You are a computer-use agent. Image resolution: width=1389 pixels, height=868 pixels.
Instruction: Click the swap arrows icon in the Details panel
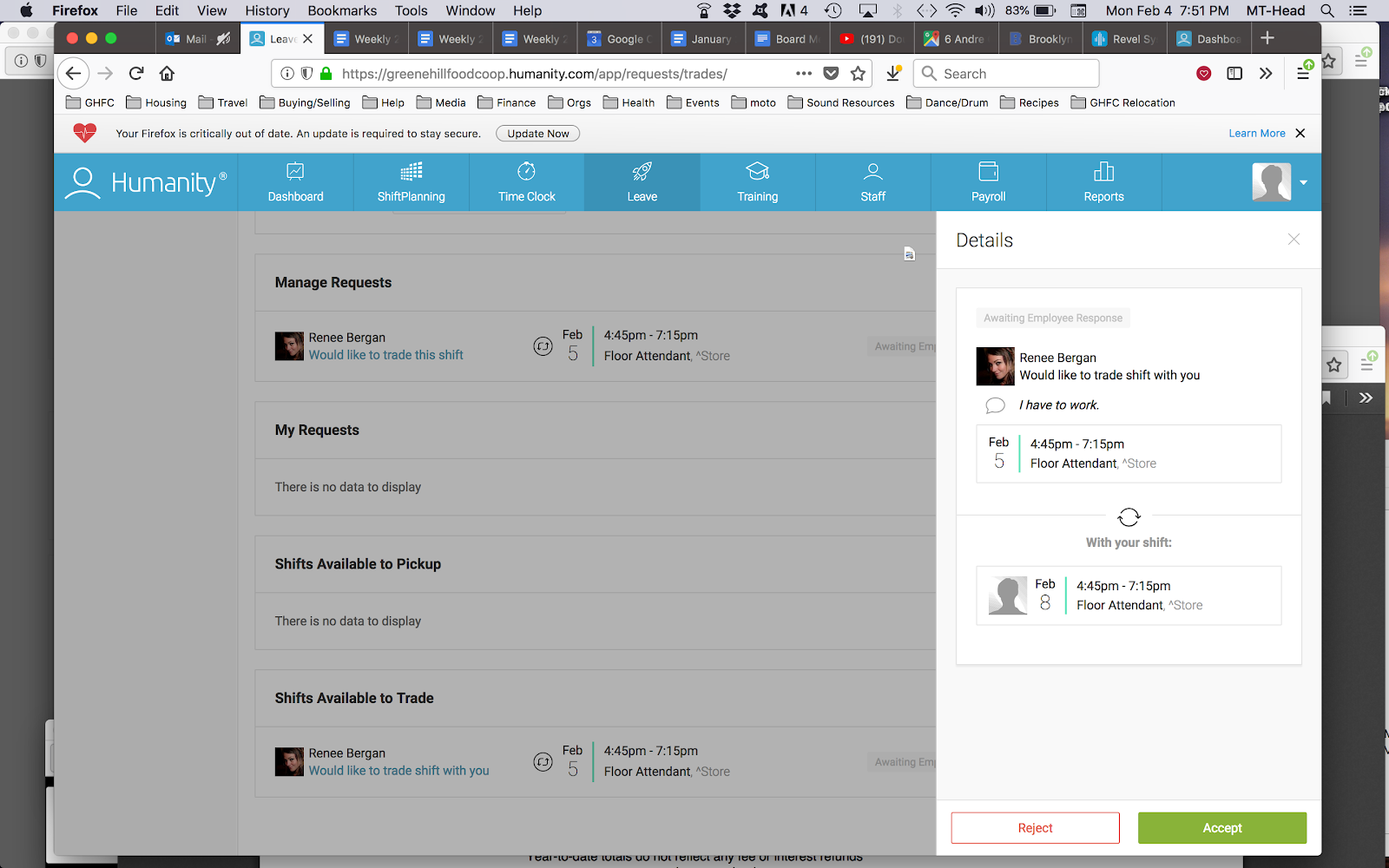(x=1129, y=517)
